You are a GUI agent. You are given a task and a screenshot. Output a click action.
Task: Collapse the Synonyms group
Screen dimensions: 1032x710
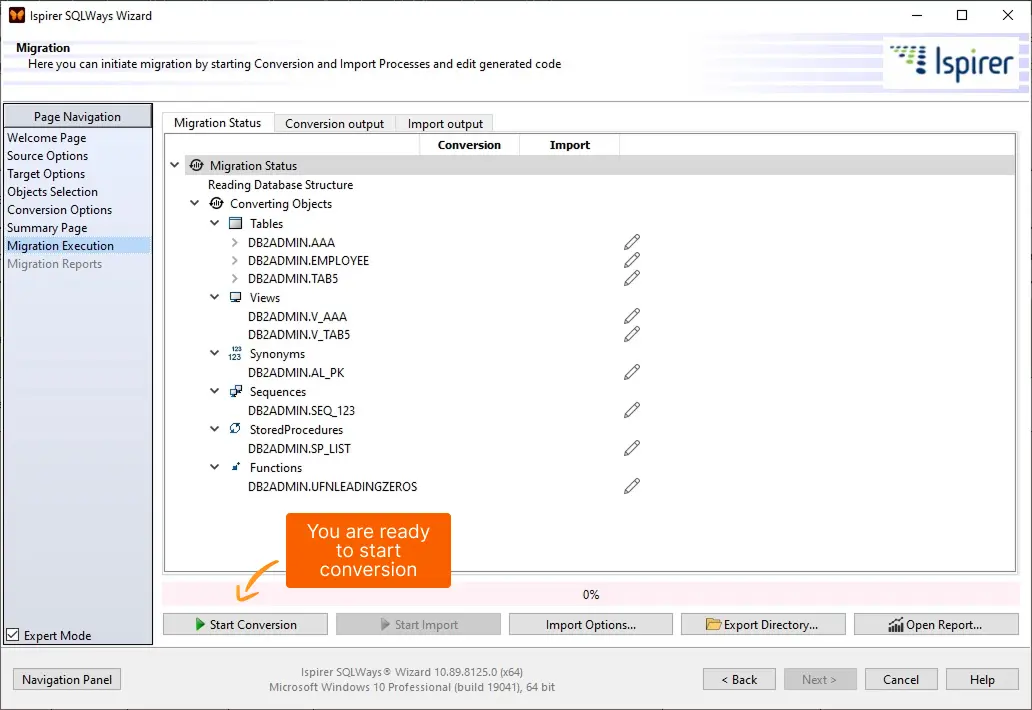tap(214, 353)
